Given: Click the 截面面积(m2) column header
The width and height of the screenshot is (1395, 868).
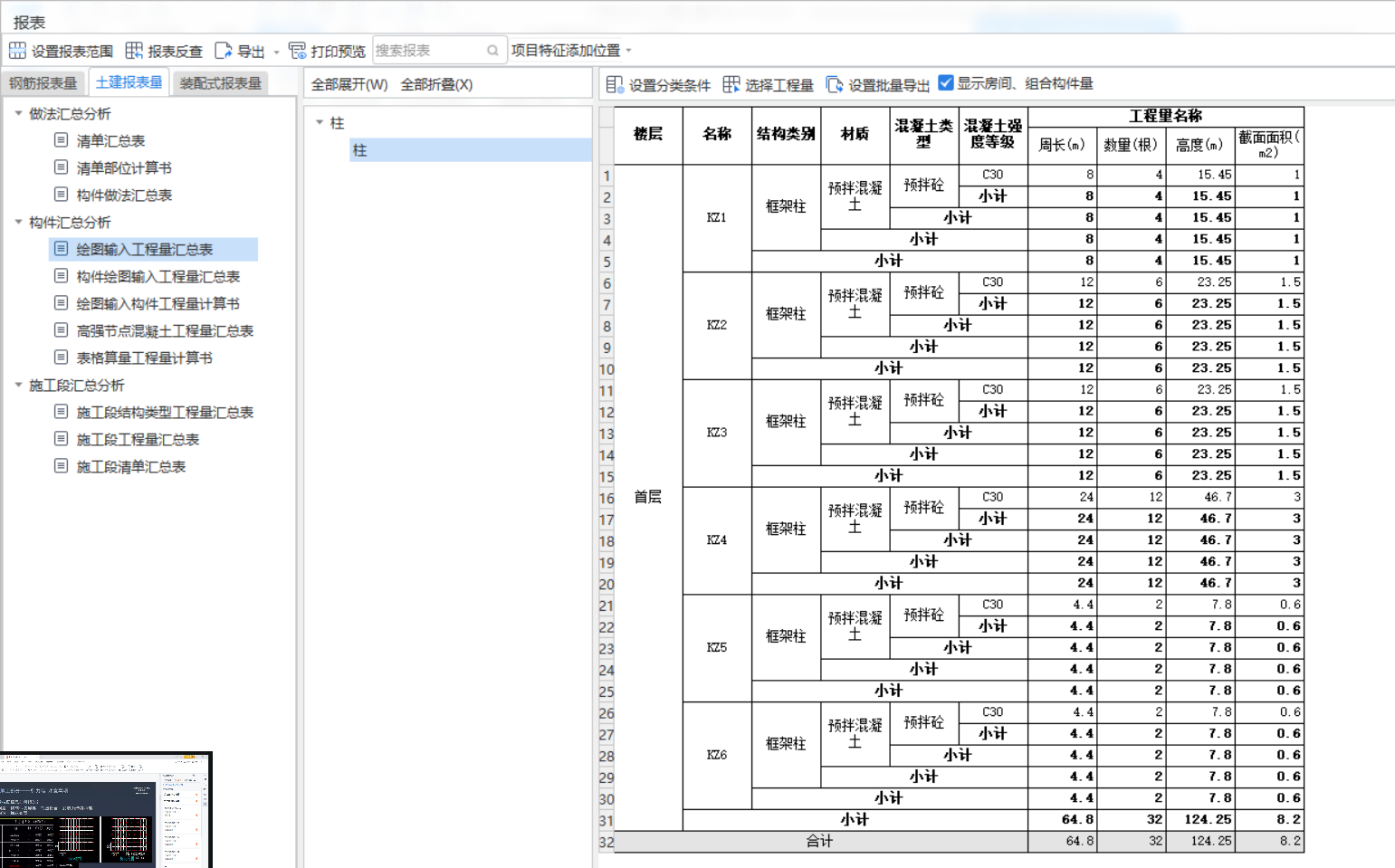Looking at the screenshot, I should (1269, 145).
